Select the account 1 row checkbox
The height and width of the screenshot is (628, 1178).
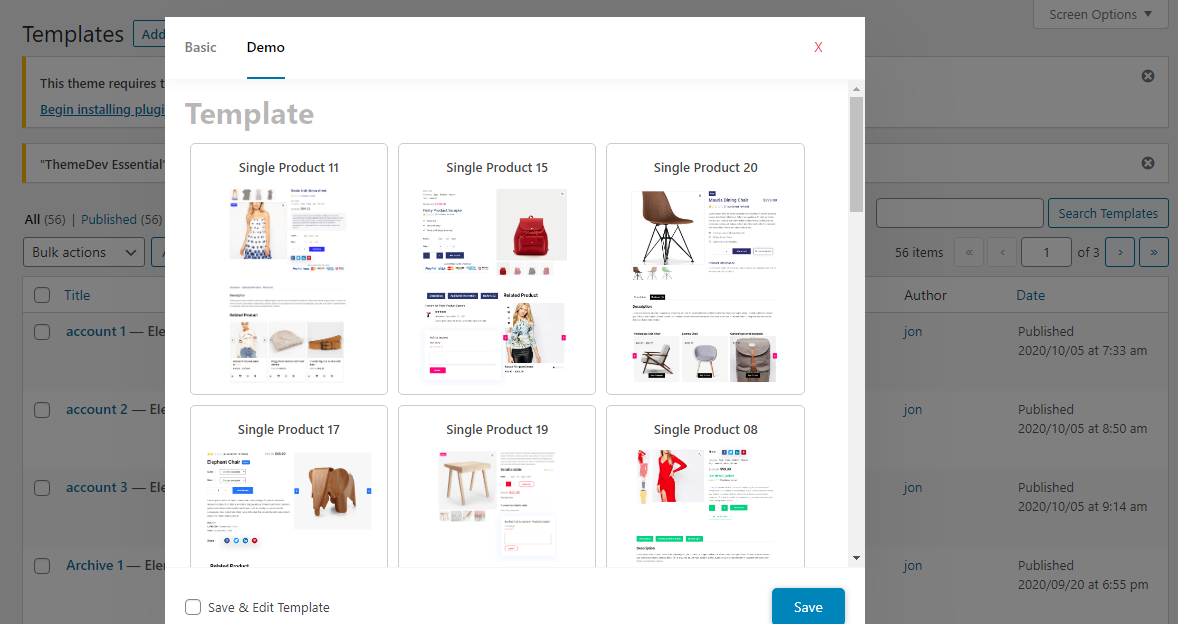pos(42,331)
